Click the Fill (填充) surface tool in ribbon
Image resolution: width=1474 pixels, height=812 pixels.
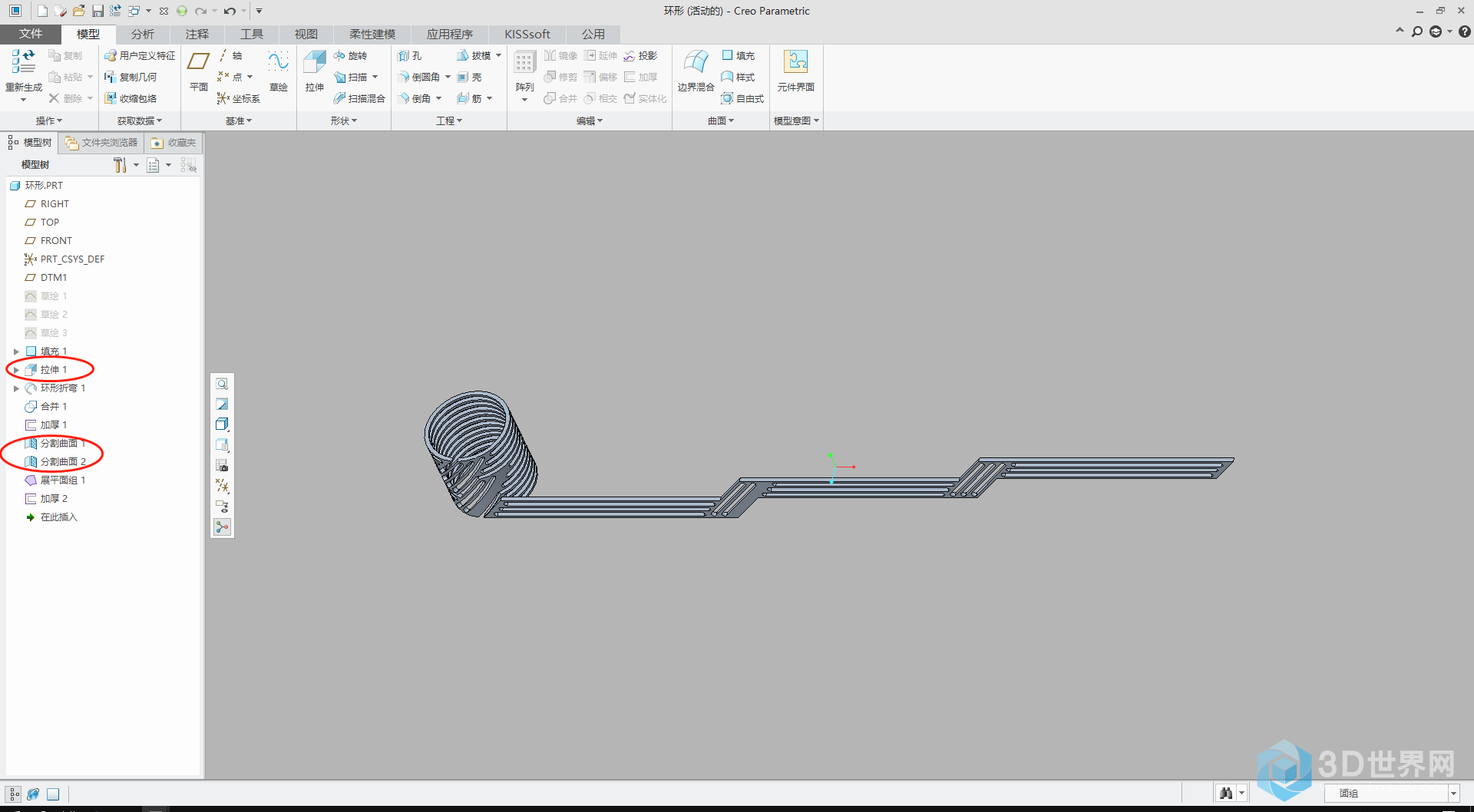pos(739,56)
